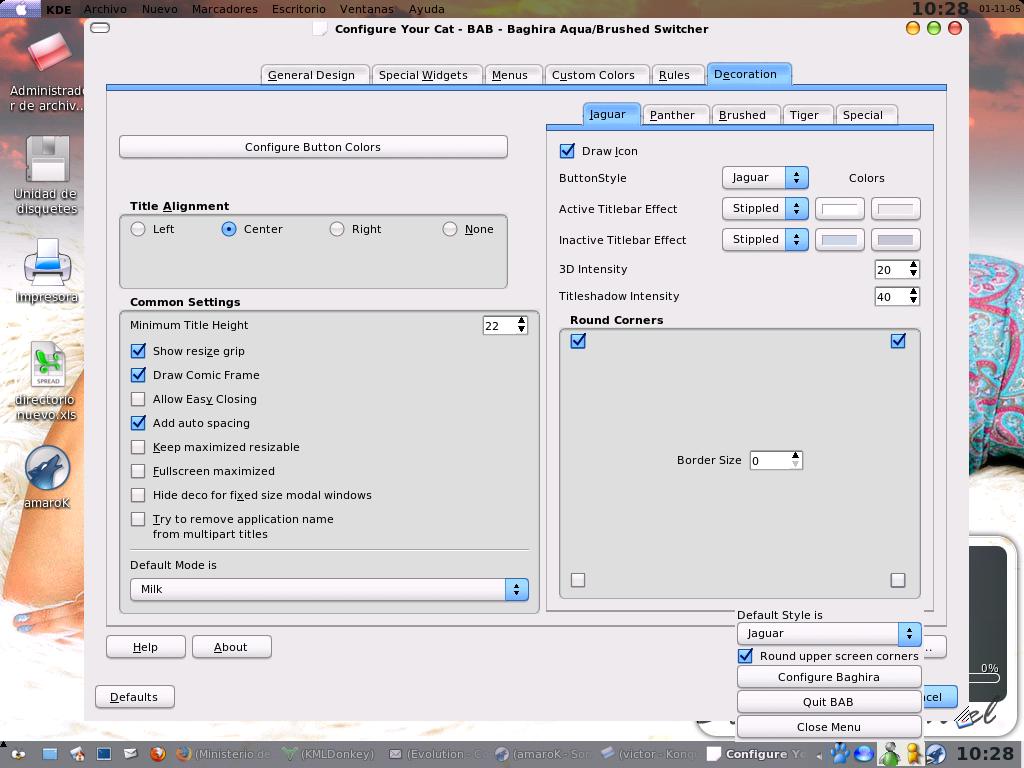Image resolution: width=1024 pixels, height=768 pixels.
Task: Switch to the victor Konqueror taskbar entry
Action: 648,754
